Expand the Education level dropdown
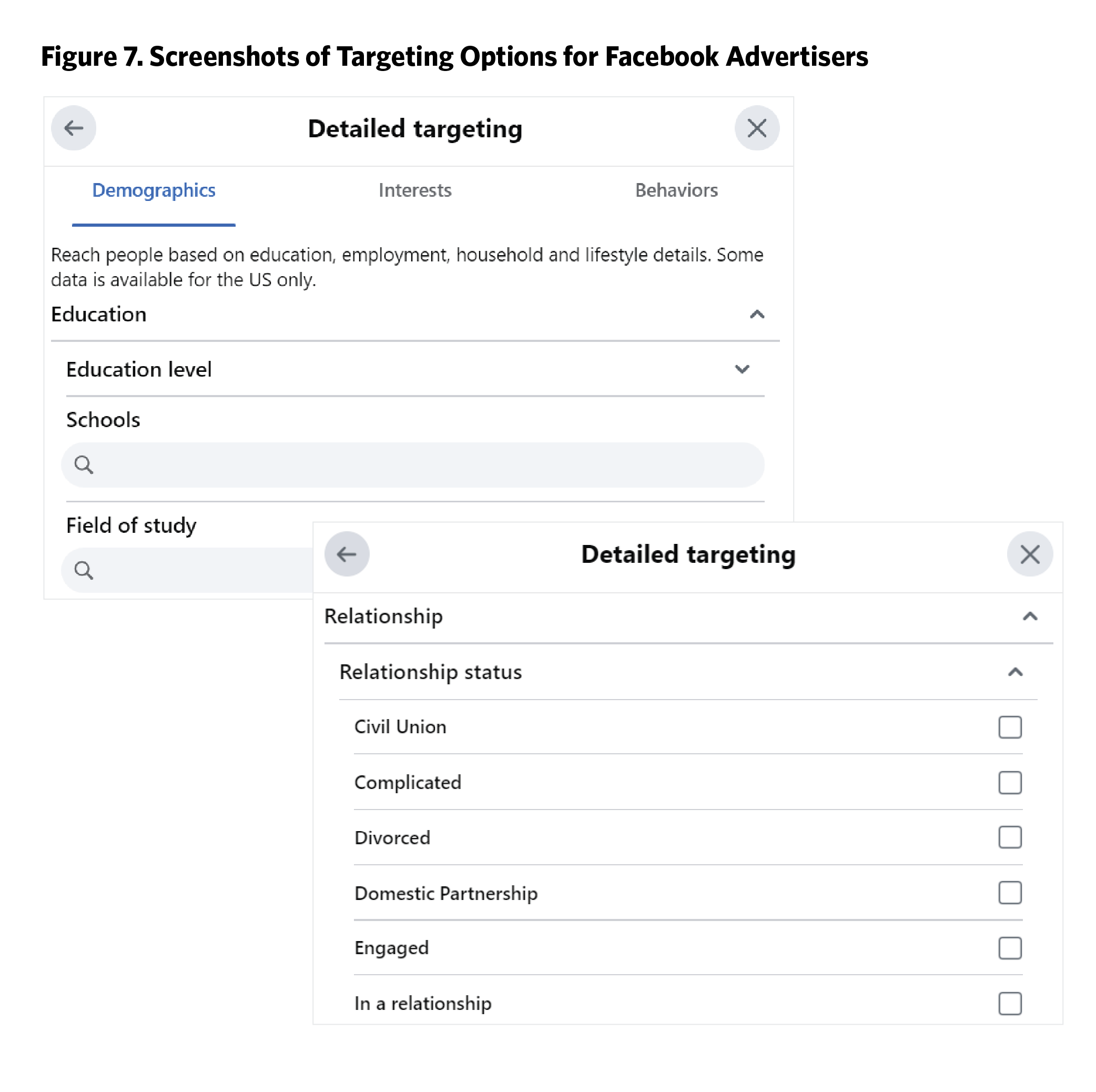 click(742, 369)
